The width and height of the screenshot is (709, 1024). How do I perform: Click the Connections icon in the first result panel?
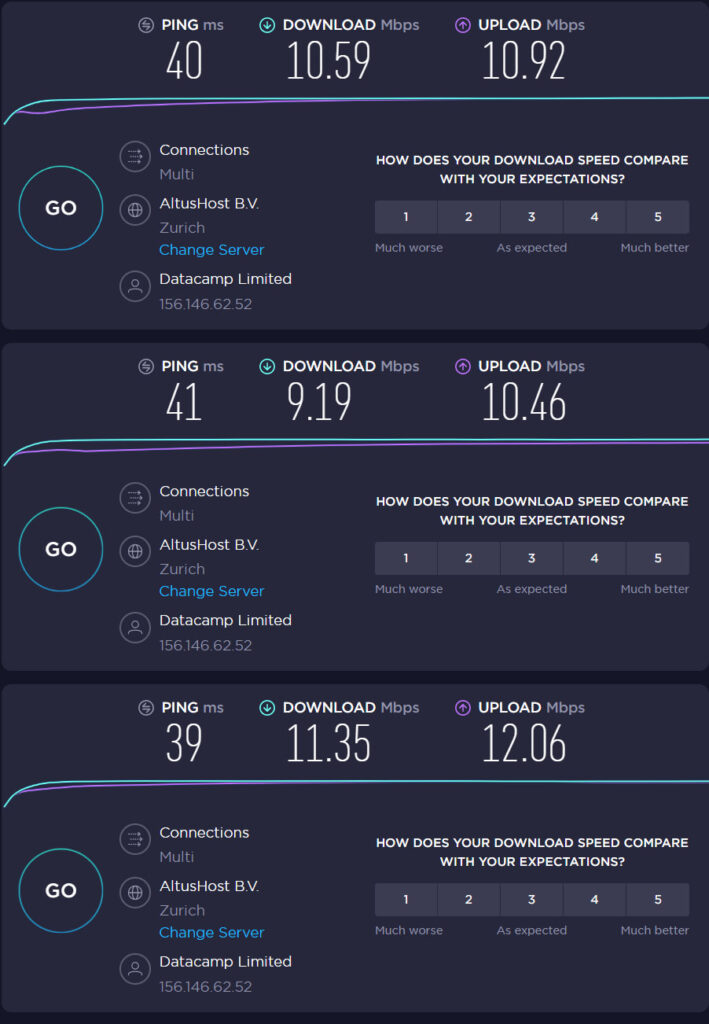click(x=135, y=156)
